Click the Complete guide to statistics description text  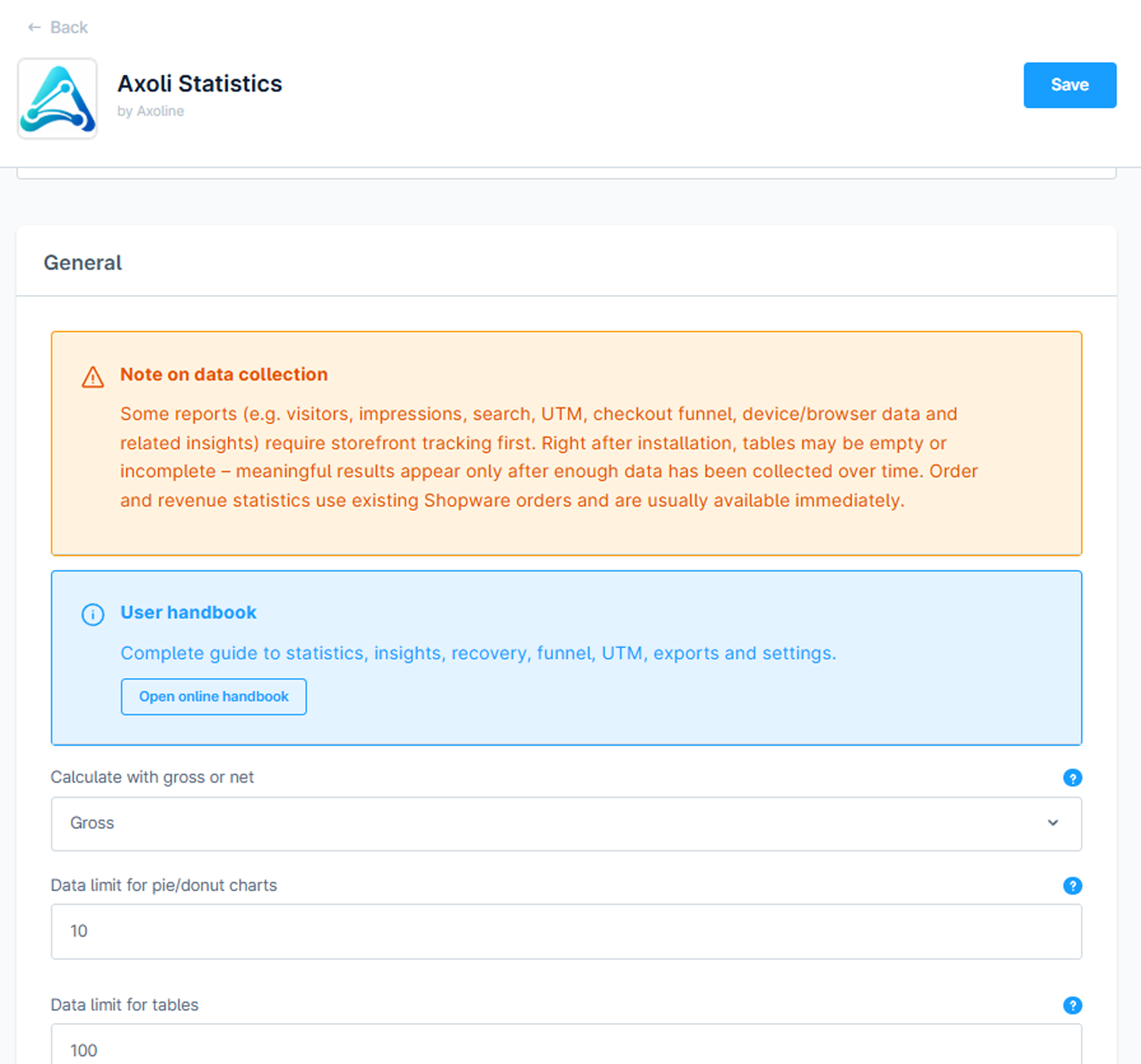click(478, 653)
